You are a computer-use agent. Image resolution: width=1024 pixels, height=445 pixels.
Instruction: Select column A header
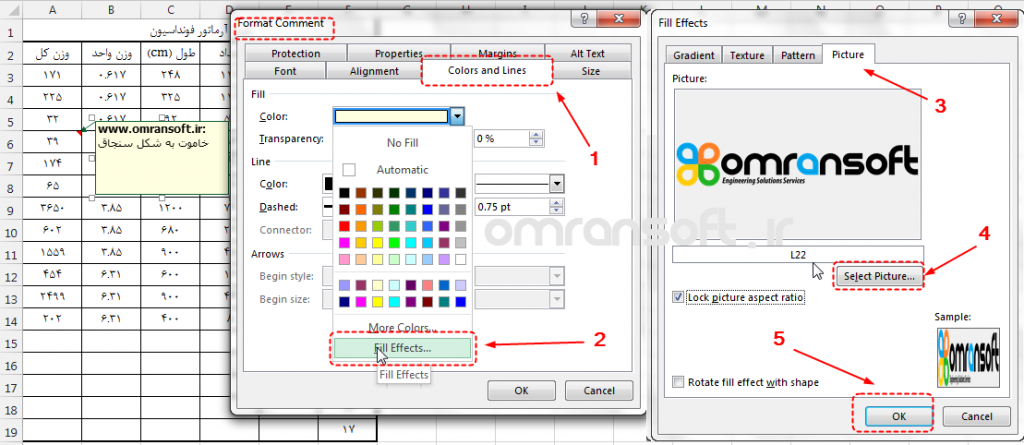[52, 10]
